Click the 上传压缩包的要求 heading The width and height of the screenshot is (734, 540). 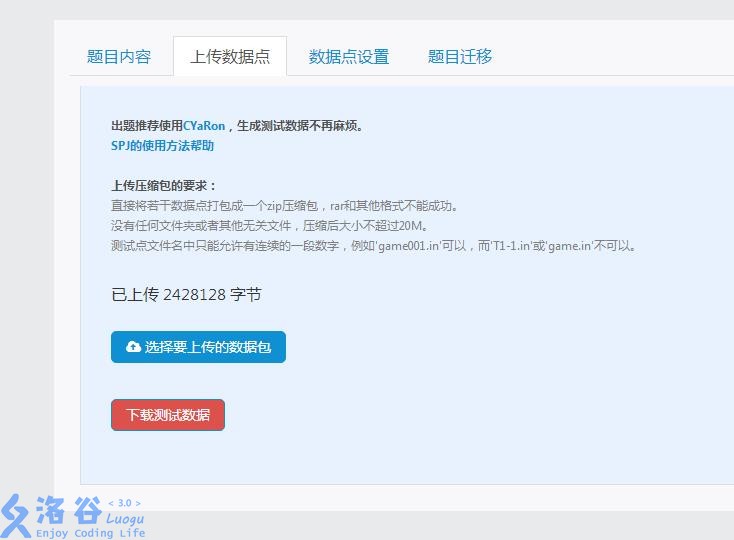pyautogui.click(x=163, y=186)
